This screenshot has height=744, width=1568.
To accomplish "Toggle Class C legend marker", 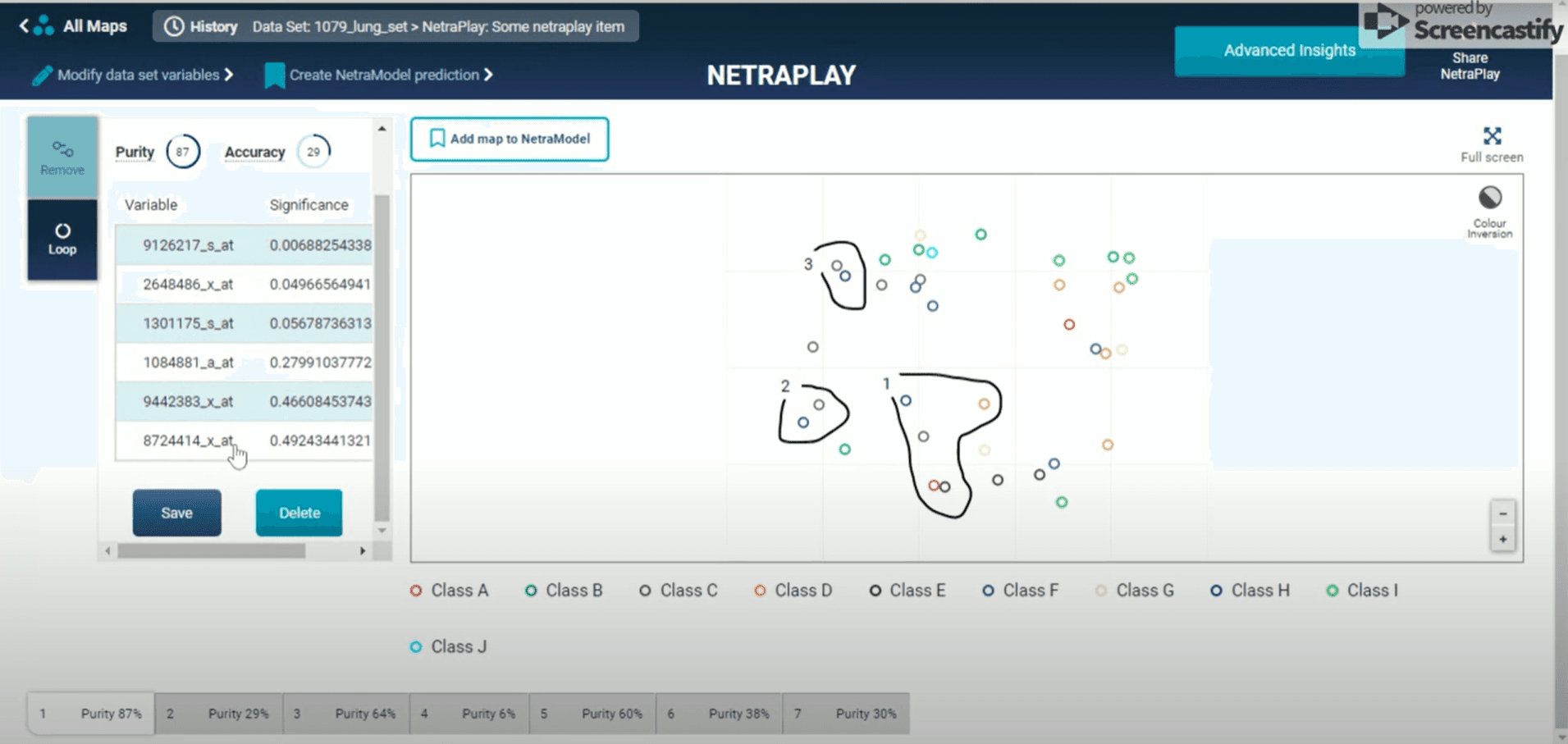I will [645, 591].
